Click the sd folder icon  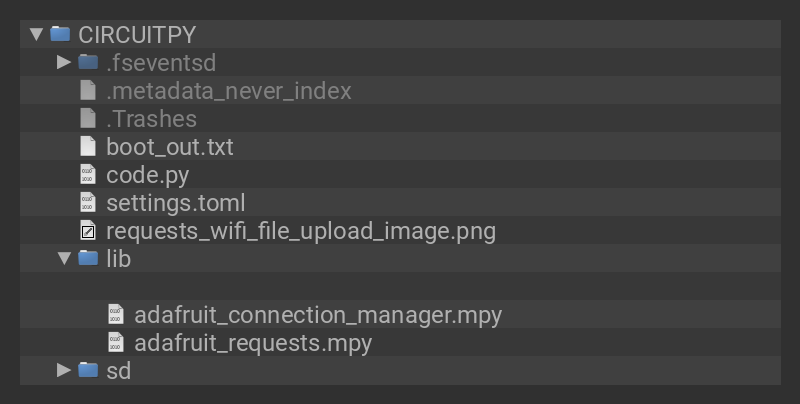click(x=88, y=370)
